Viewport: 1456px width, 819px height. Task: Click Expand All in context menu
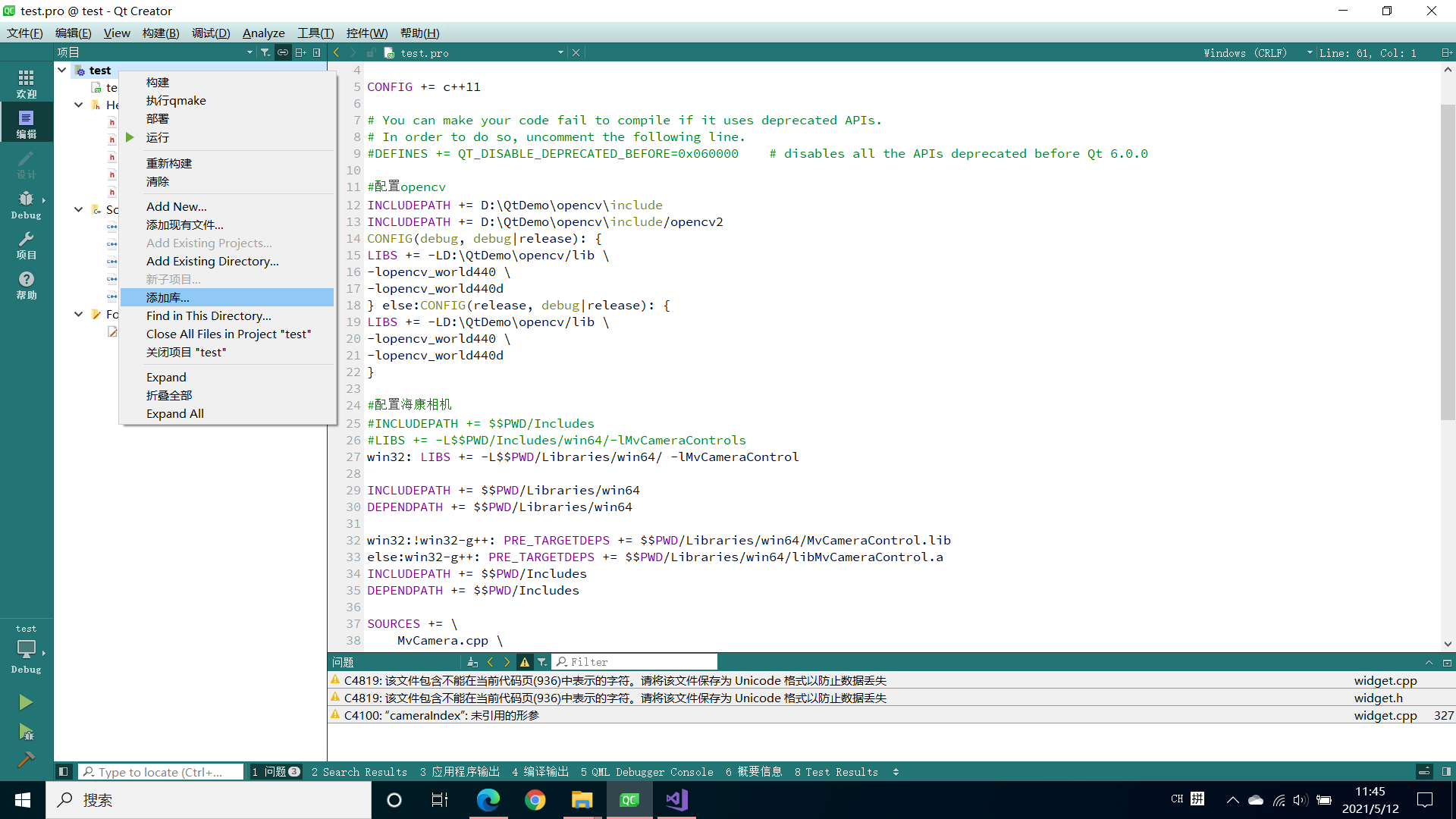pos(174,413)
